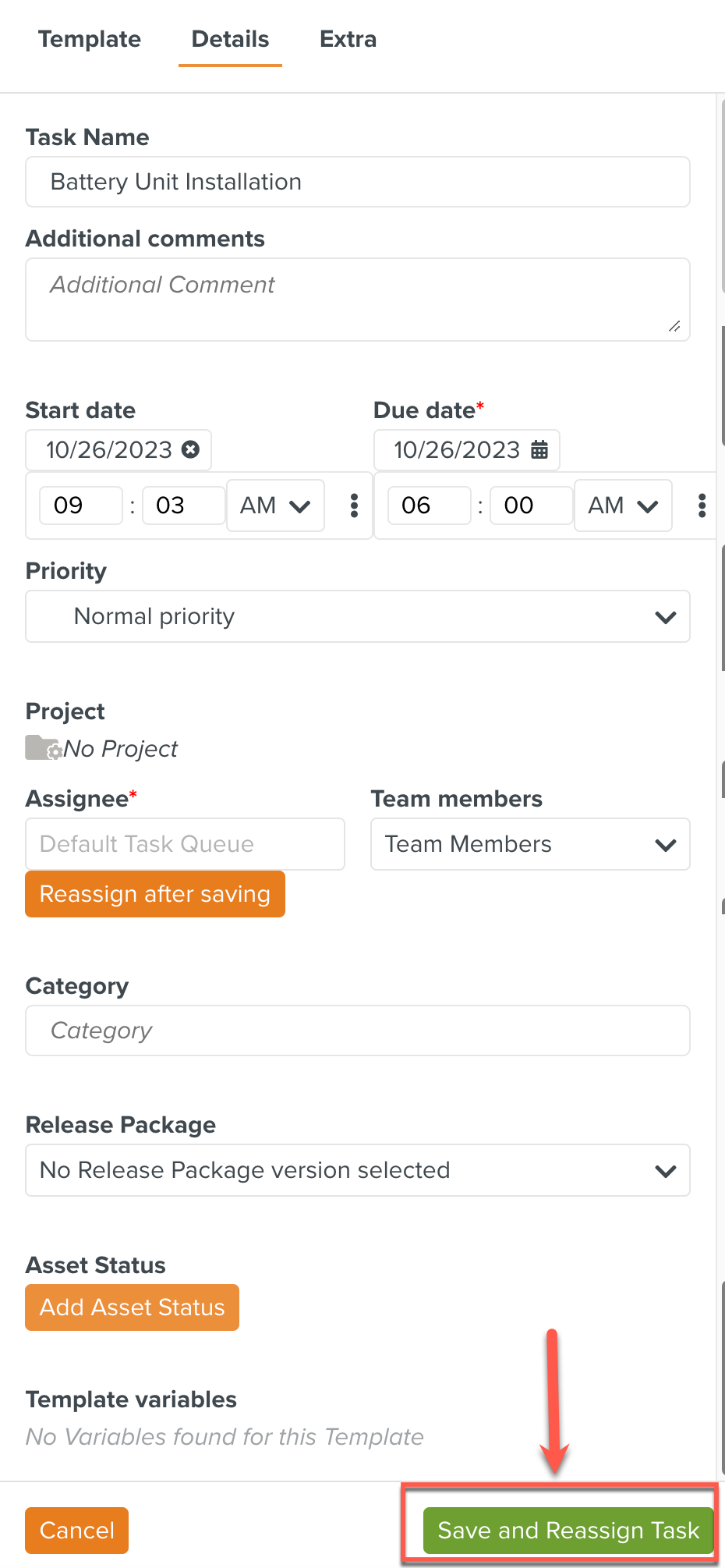This screenshot has height=1568, width=725.
Task: Focus the Additional Comment text area
Action: 358,300
